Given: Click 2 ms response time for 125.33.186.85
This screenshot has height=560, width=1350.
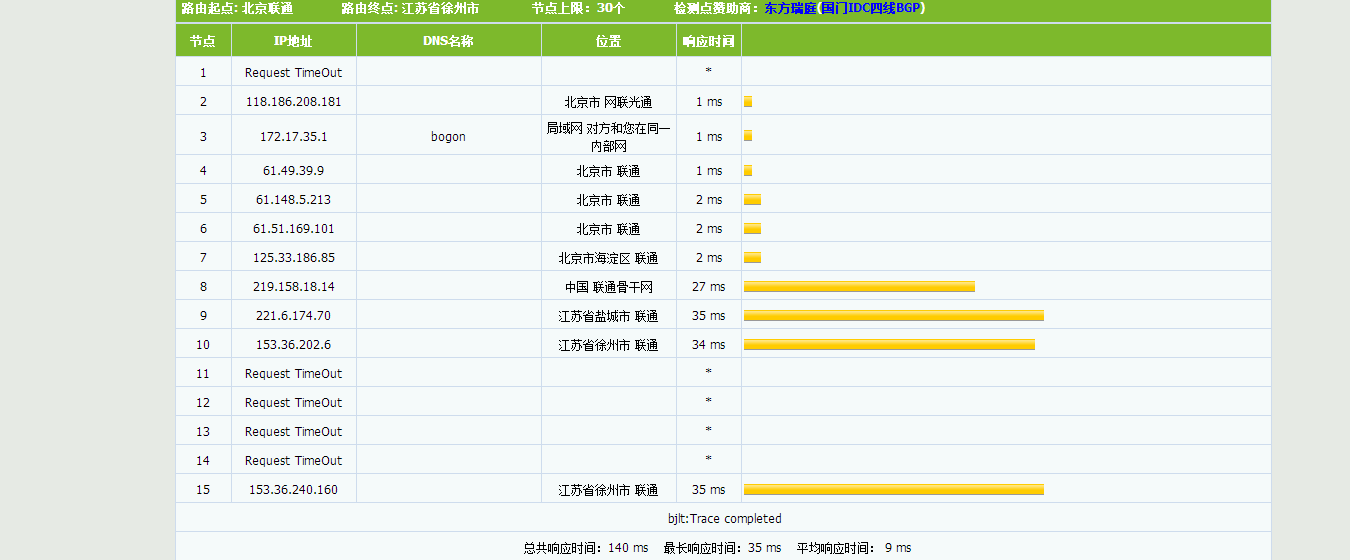Looking at the screenshot, I should point(708,258).
